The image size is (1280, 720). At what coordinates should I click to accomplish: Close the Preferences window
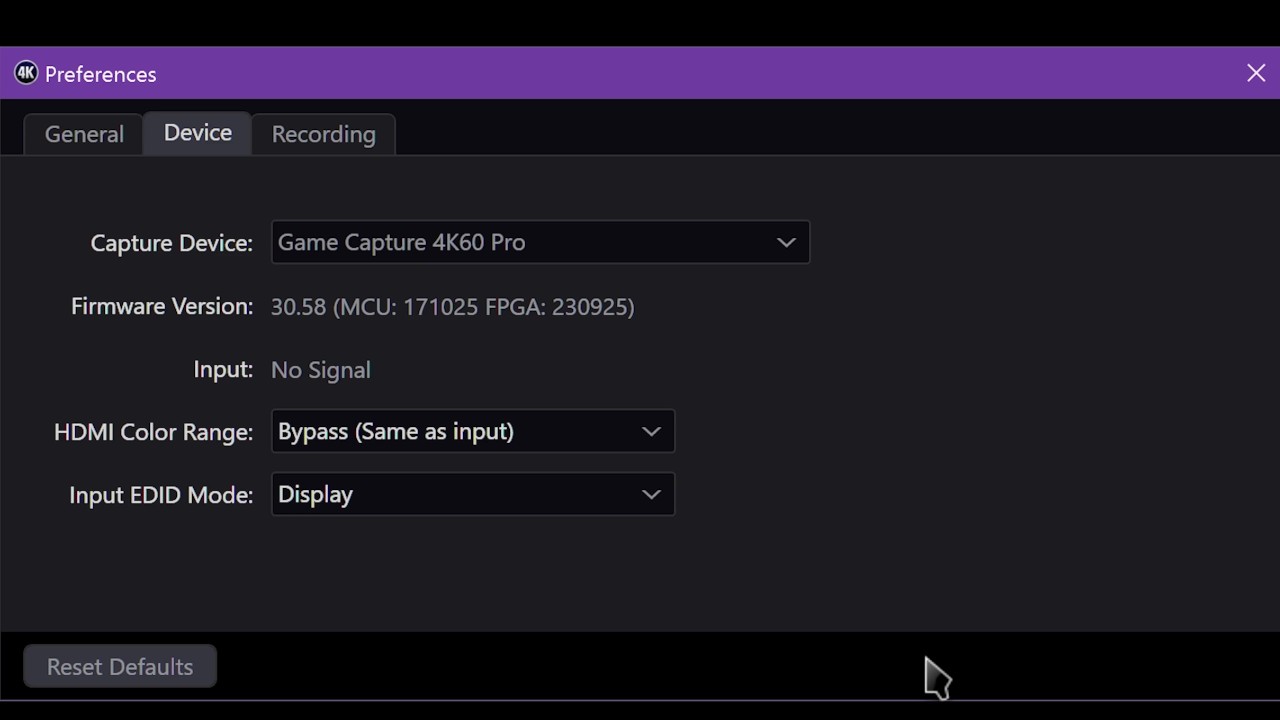coord(1256,73)
